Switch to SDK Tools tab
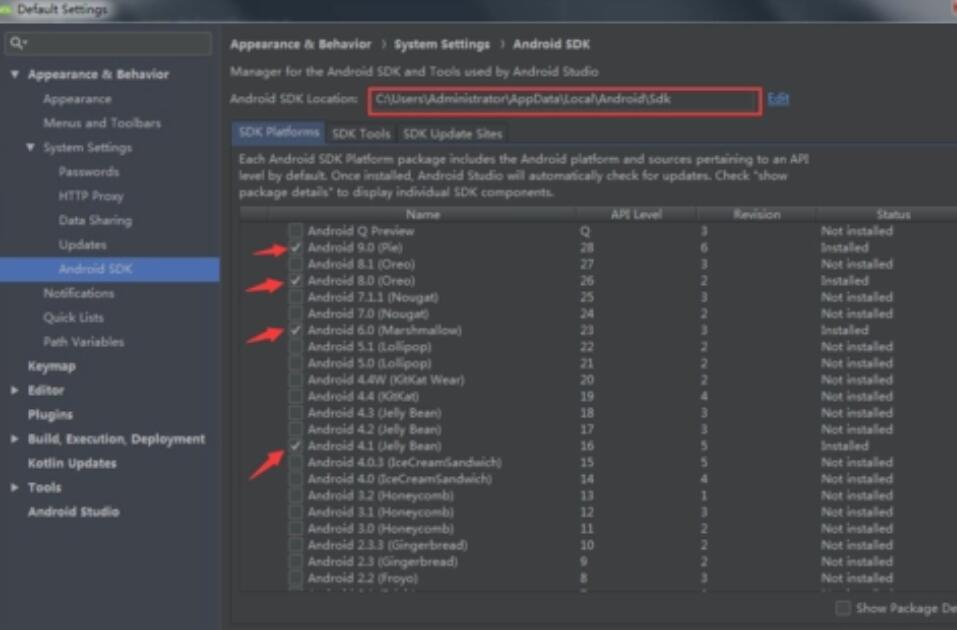The height and width of the screenshot is (630, 957). (x=361, y=134)
